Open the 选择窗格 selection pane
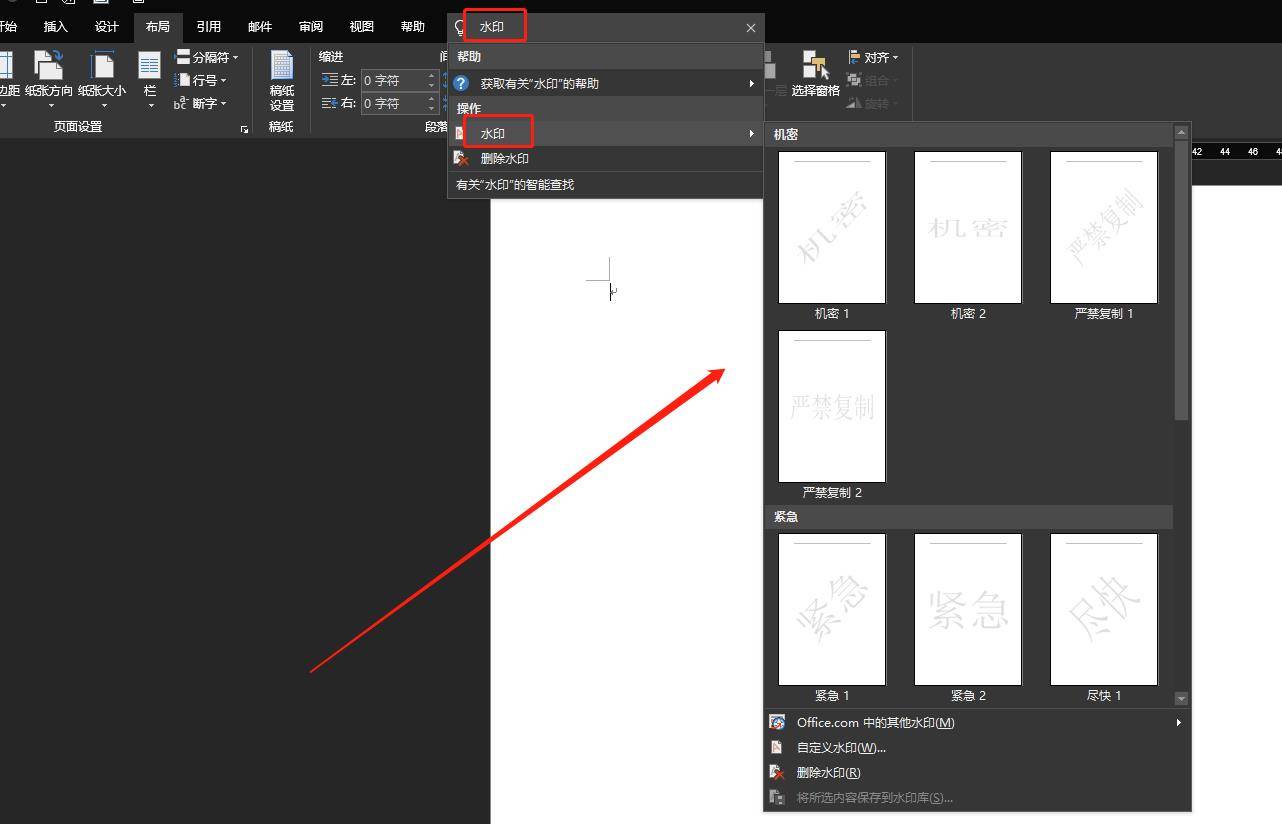The height and width of the screenshot is (824, 1282). (815, 74)
